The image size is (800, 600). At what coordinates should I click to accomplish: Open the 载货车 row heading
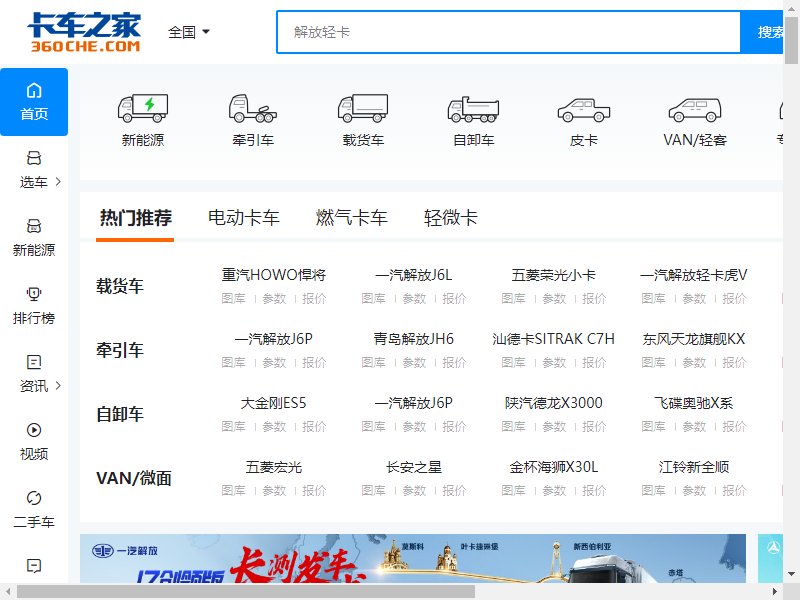(x=120, y=286)
